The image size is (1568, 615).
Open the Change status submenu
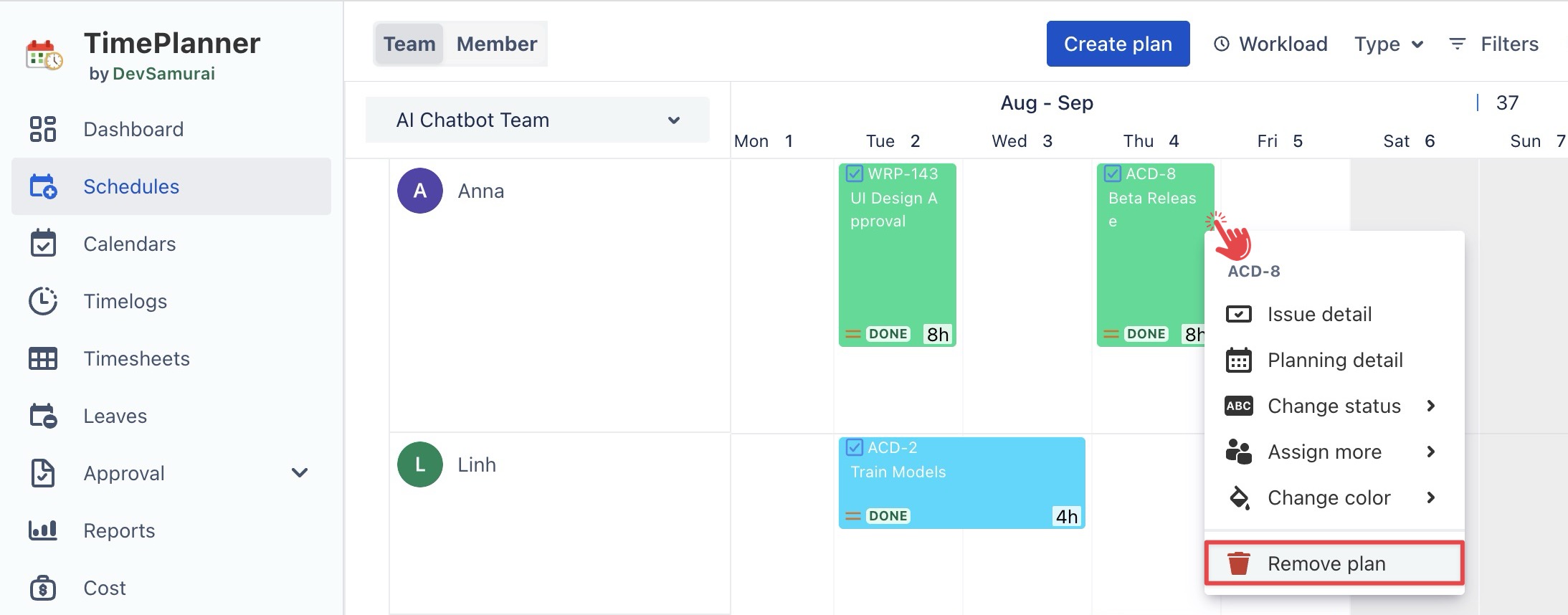point(1334,406)
